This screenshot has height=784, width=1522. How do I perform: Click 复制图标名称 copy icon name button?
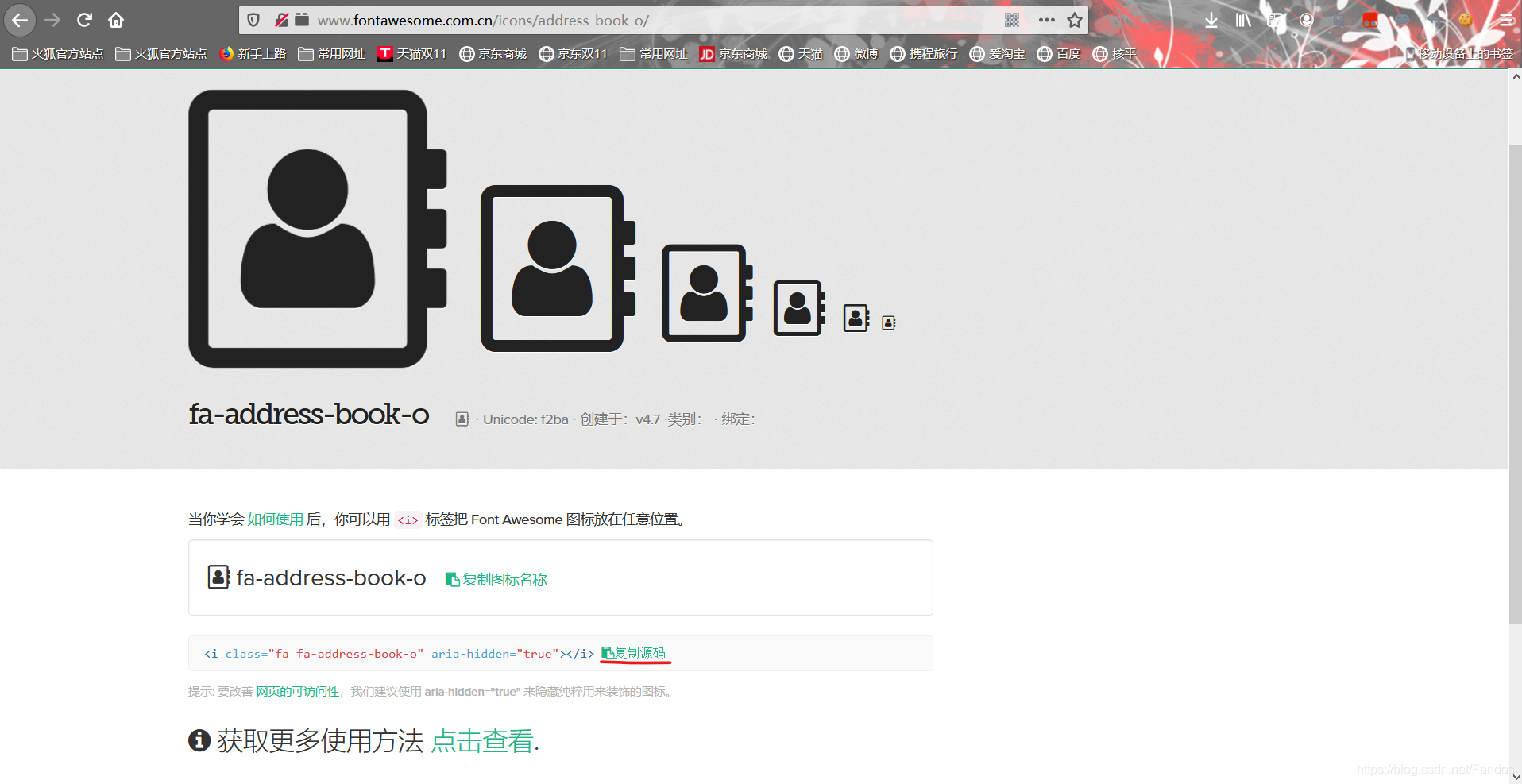pyautogui.click(x=496, y=580)
